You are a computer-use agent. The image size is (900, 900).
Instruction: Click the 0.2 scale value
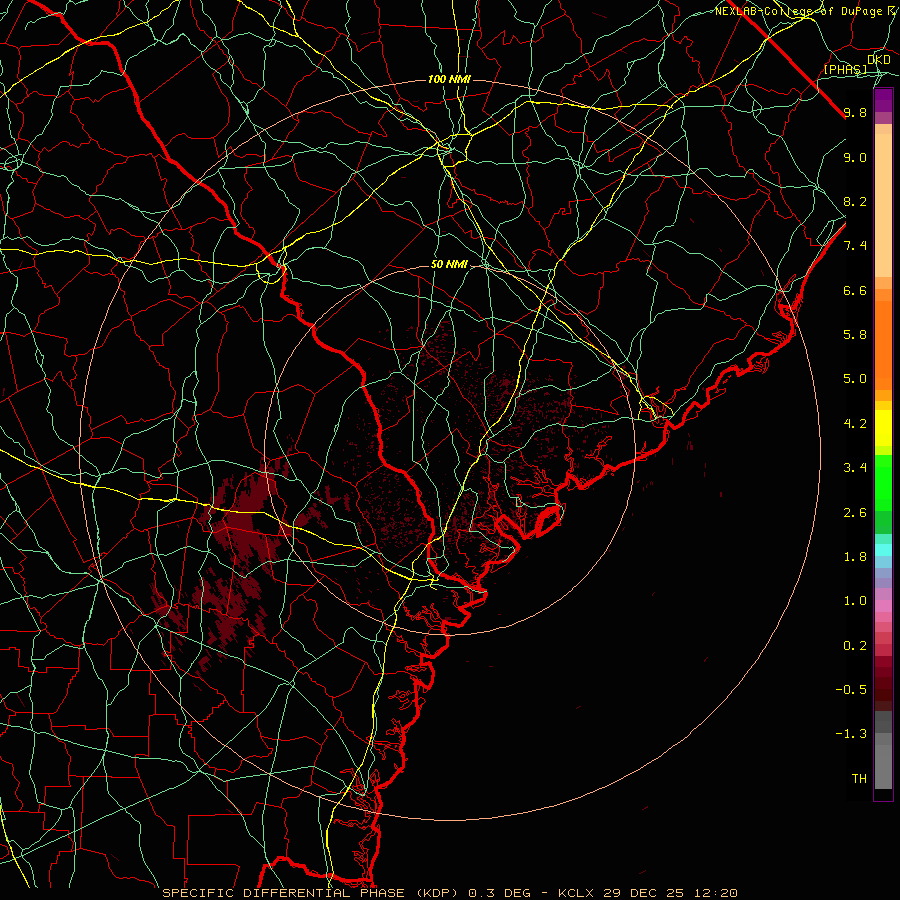point(855,645)
